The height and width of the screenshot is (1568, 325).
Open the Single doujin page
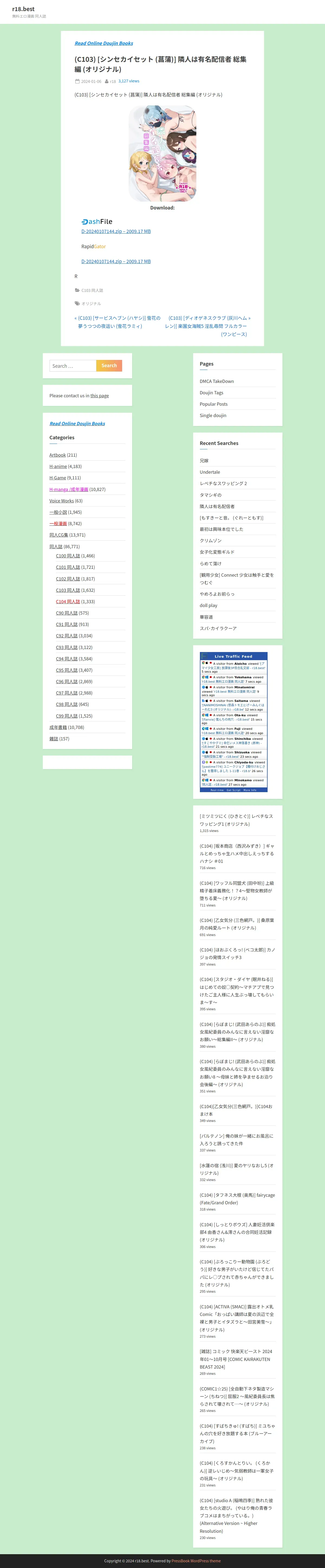click(213, 415)
